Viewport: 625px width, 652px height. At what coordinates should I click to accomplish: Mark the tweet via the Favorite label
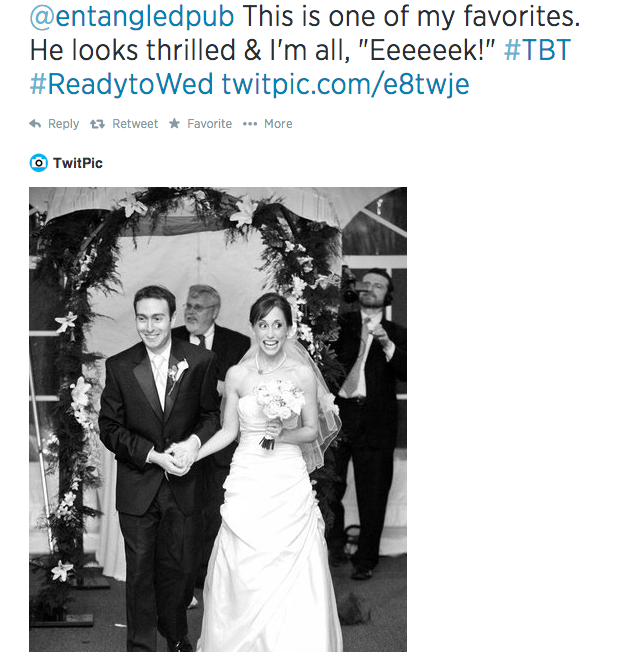[x=209, y=124]
